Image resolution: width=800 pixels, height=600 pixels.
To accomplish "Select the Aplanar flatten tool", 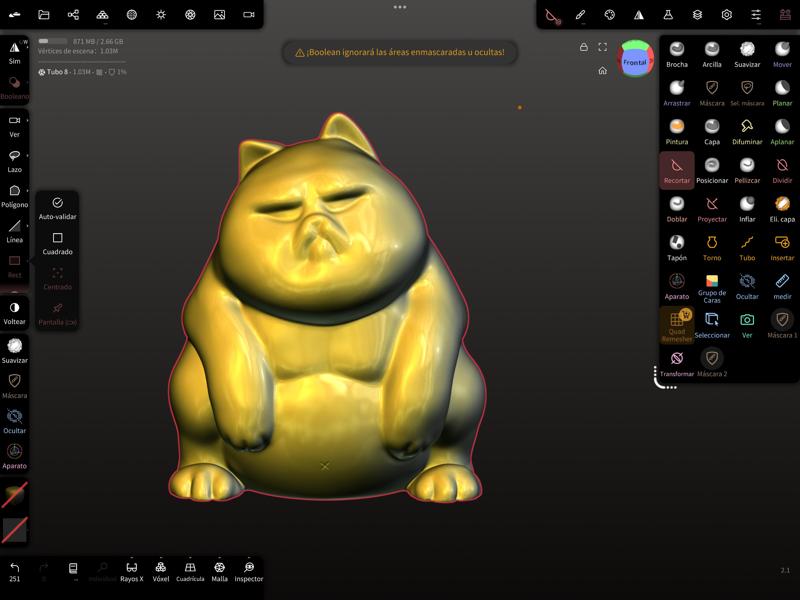I will [x=782, y=132].
